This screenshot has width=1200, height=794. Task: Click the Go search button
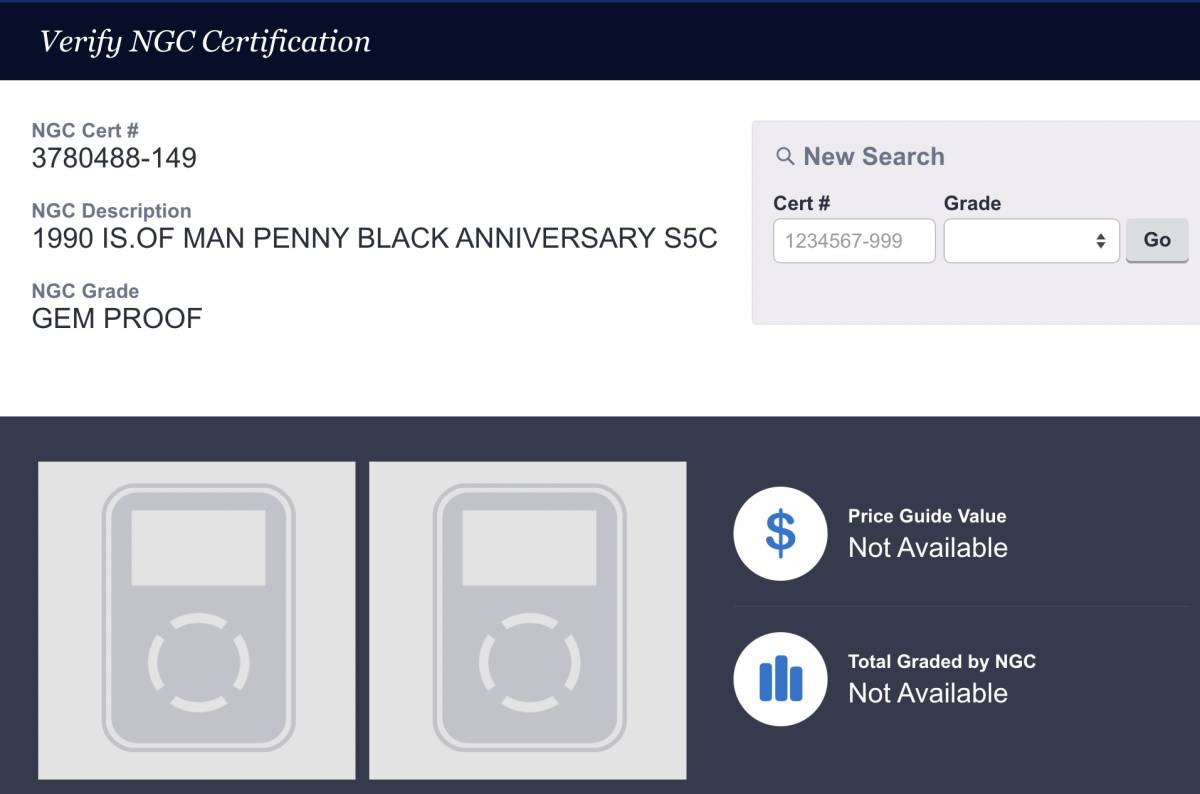click(1157, 241)
